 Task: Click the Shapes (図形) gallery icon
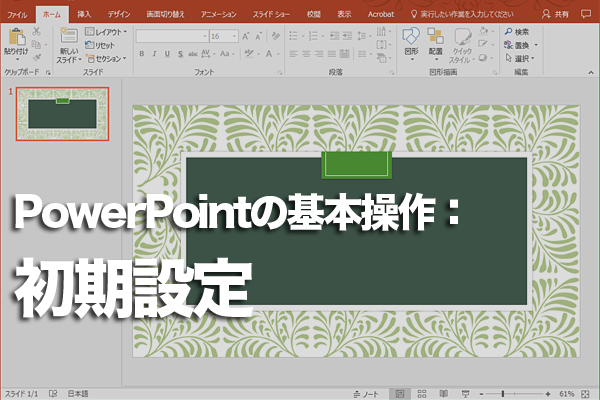coord(411,36)
